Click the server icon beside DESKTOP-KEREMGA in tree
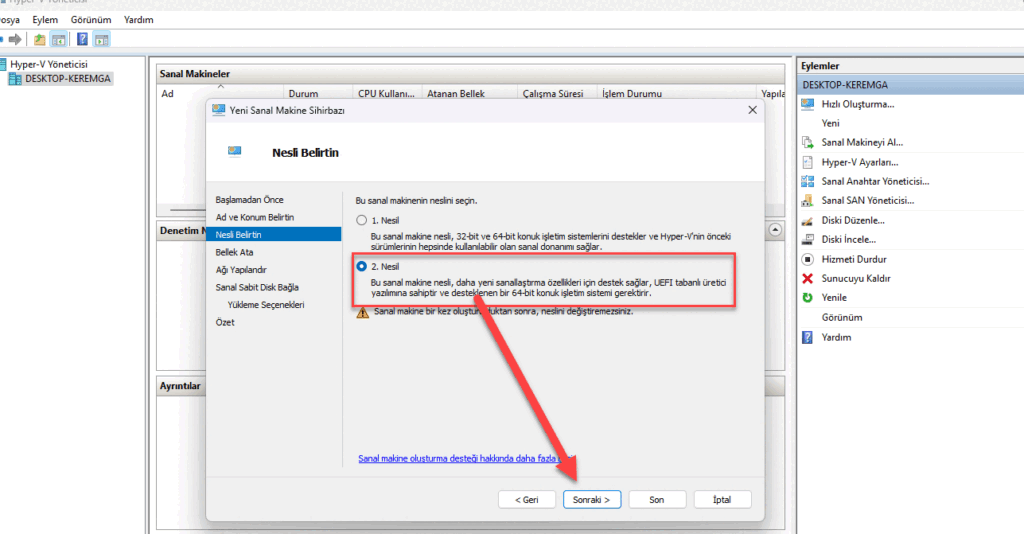 [15, 79]
